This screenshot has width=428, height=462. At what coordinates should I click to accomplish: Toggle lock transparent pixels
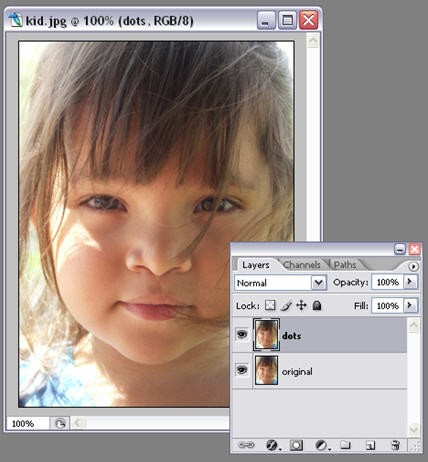coord(270,305)
